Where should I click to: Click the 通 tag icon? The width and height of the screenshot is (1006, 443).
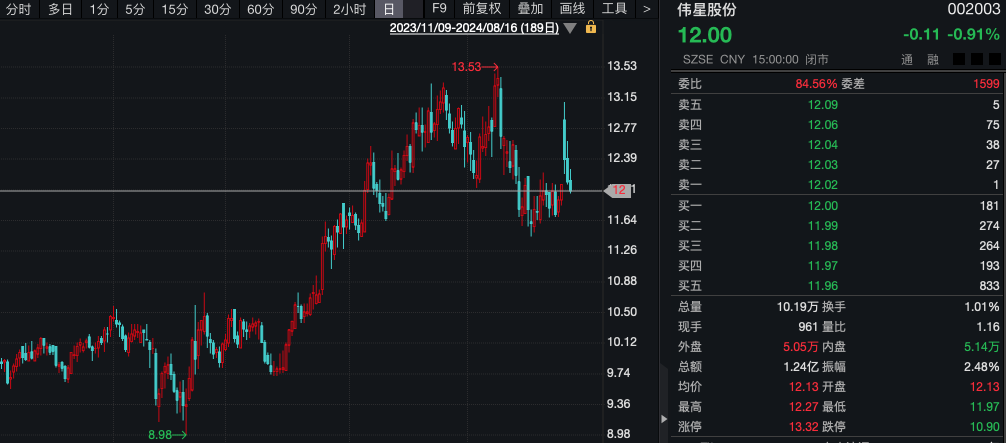[907, 60]
